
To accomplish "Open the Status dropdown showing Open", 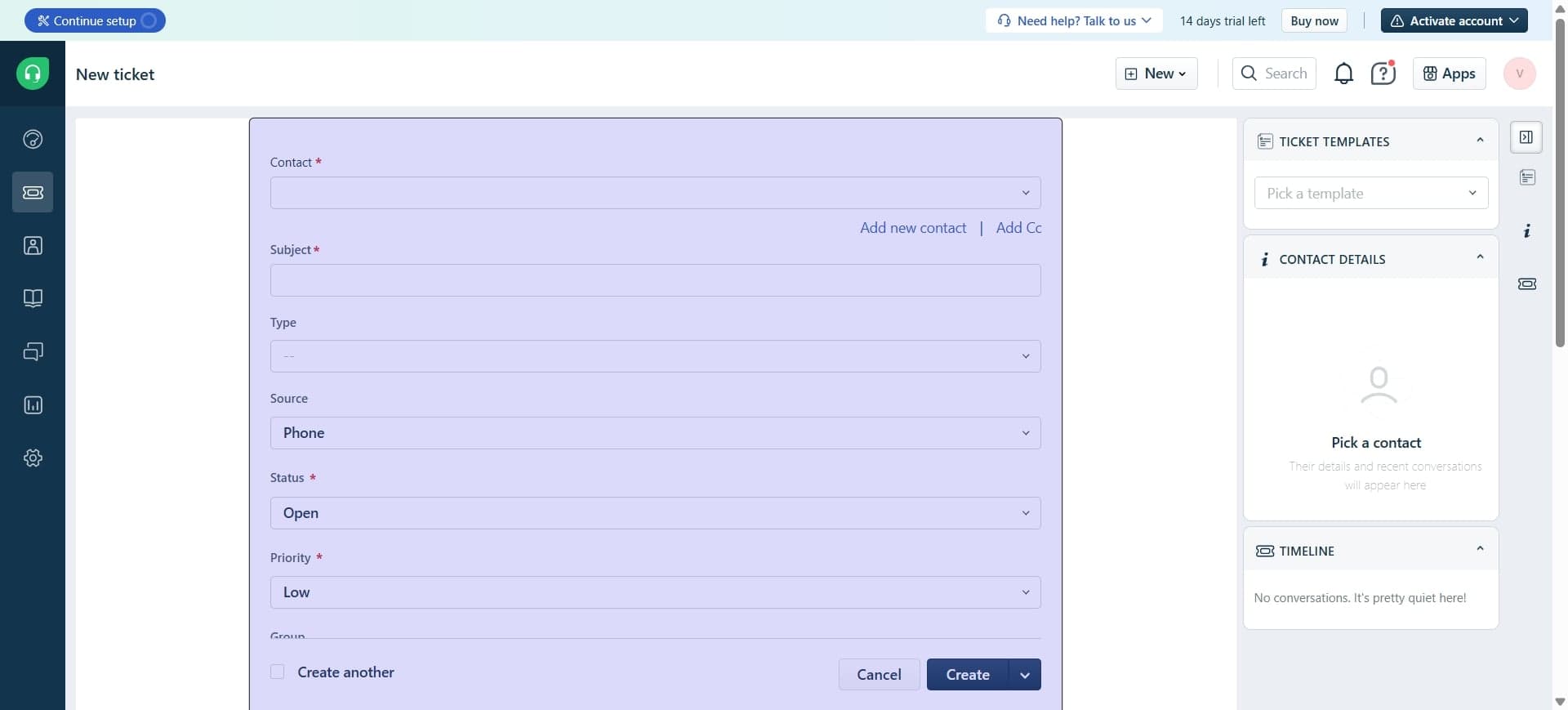I will click(655, 513).
